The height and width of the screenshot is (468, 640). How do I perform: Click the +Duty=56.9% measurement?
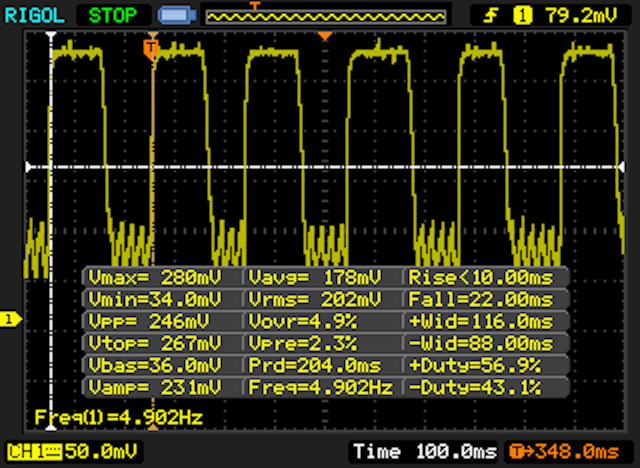[x=475, y=365]
